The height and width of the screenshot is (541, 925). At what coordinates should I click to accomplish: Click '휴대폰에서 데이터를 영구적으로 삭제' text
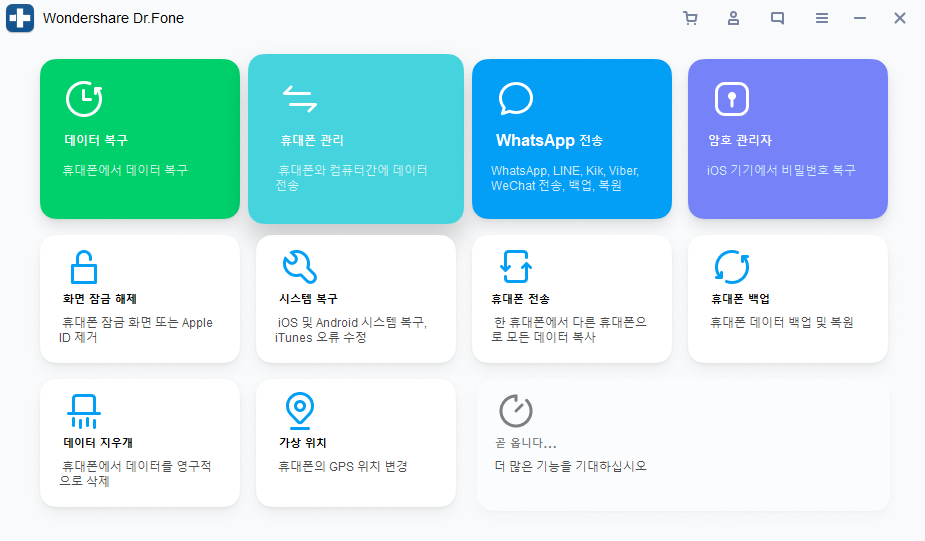coord(135,473)
